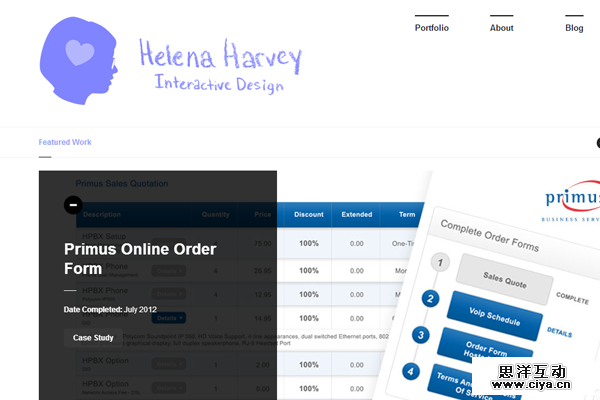This screenshot has width=600, height=400.
Task: Click the DETAILS link beside Voip Schedule
Action: pyautogui.click(x=559, y=332)
